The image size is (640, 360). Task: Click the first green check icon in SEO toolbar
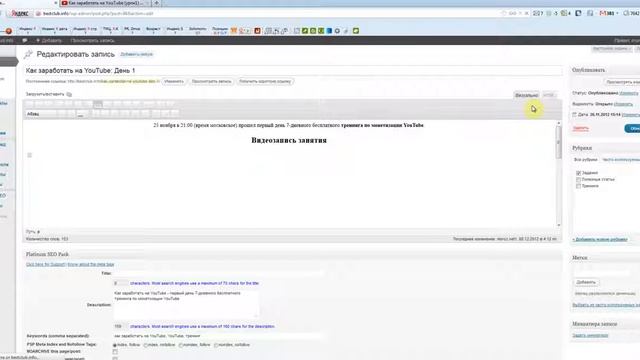pyautogui.click(x=304, y=31)
